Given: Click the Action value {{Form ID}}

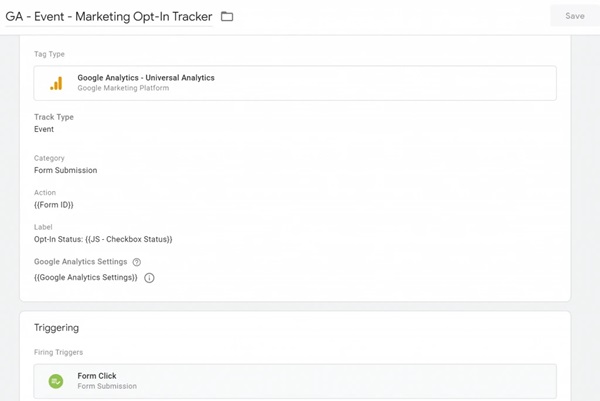Looking at the screenshot, I should coord(54,205).
